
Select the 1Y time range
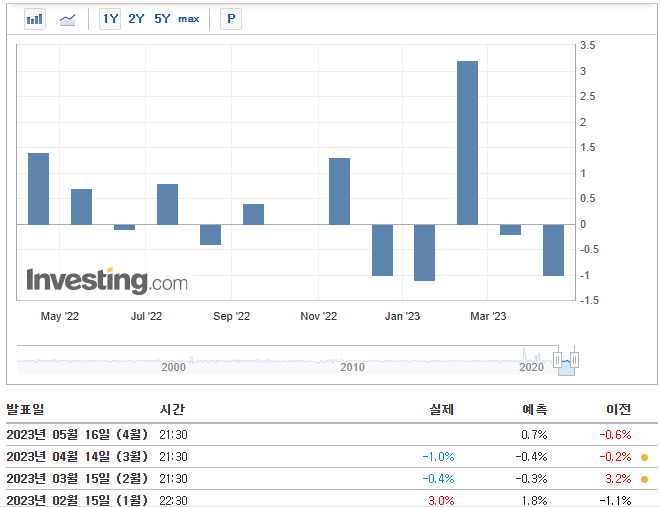(110, 19)
